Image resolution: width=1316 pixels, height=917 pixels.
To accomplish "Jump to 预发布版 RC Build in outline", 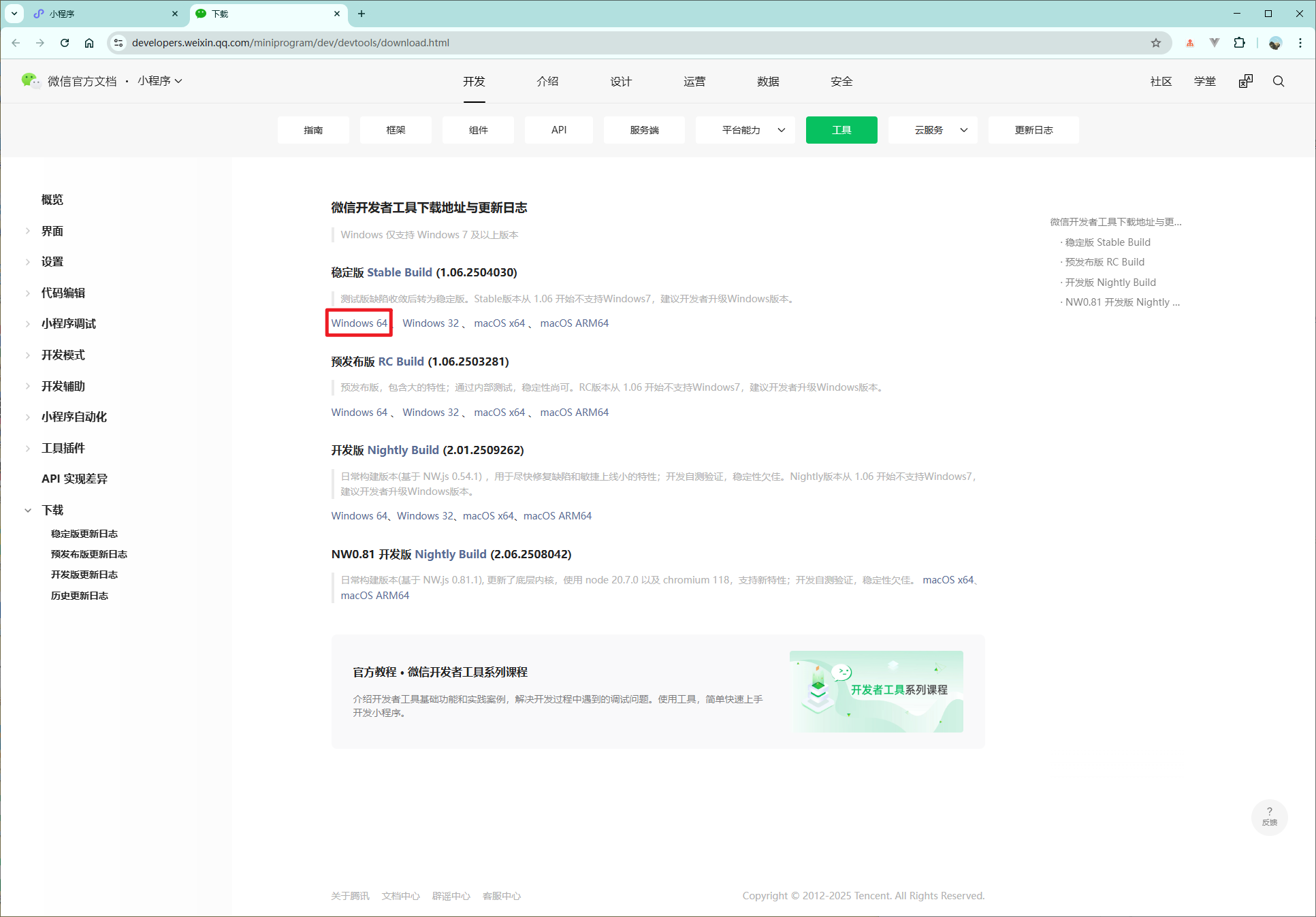I will (1104, 262).
